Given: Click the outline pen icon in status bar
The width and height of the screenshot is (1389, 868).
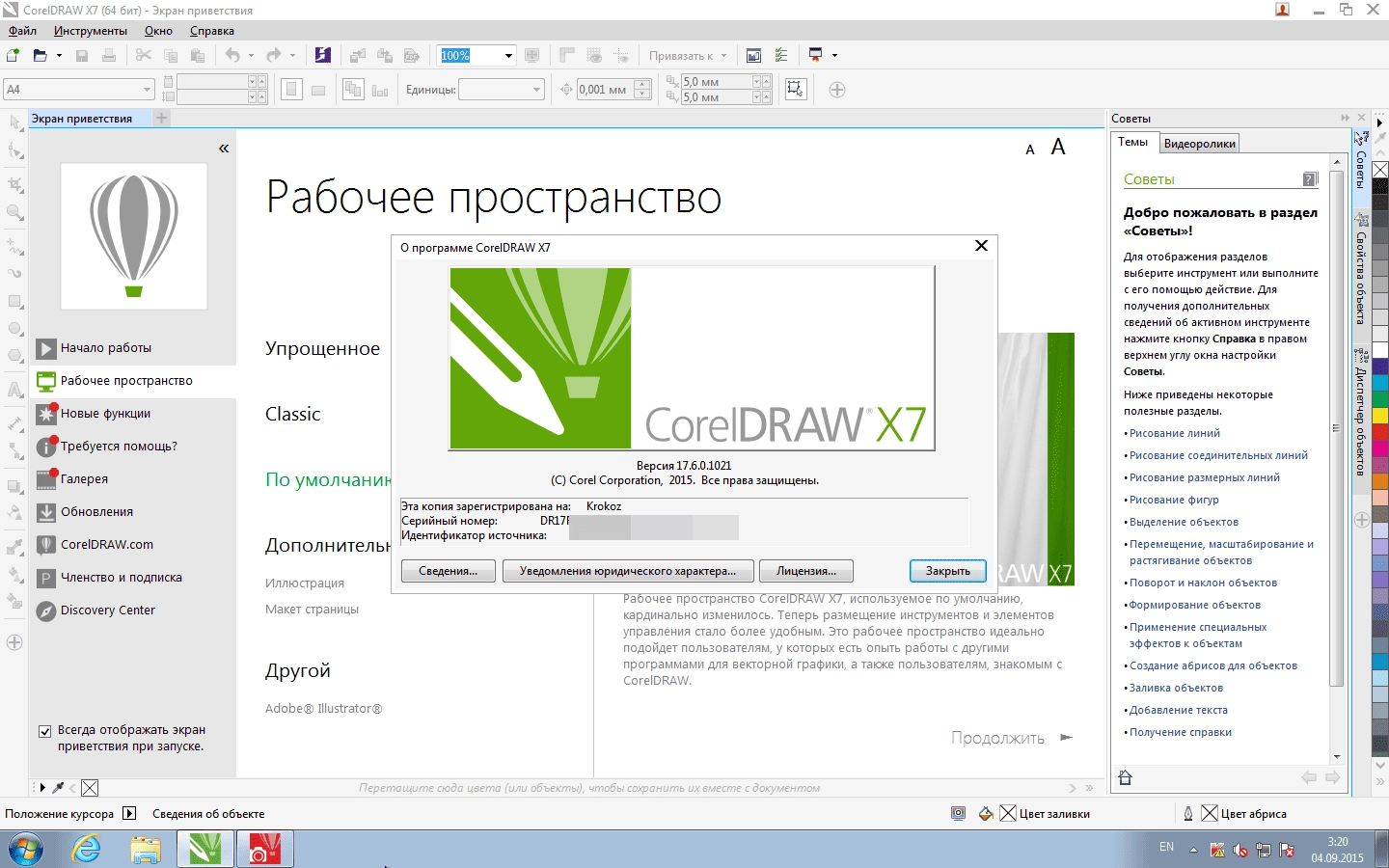Looking at the screenshot, I should [1188, 814].
